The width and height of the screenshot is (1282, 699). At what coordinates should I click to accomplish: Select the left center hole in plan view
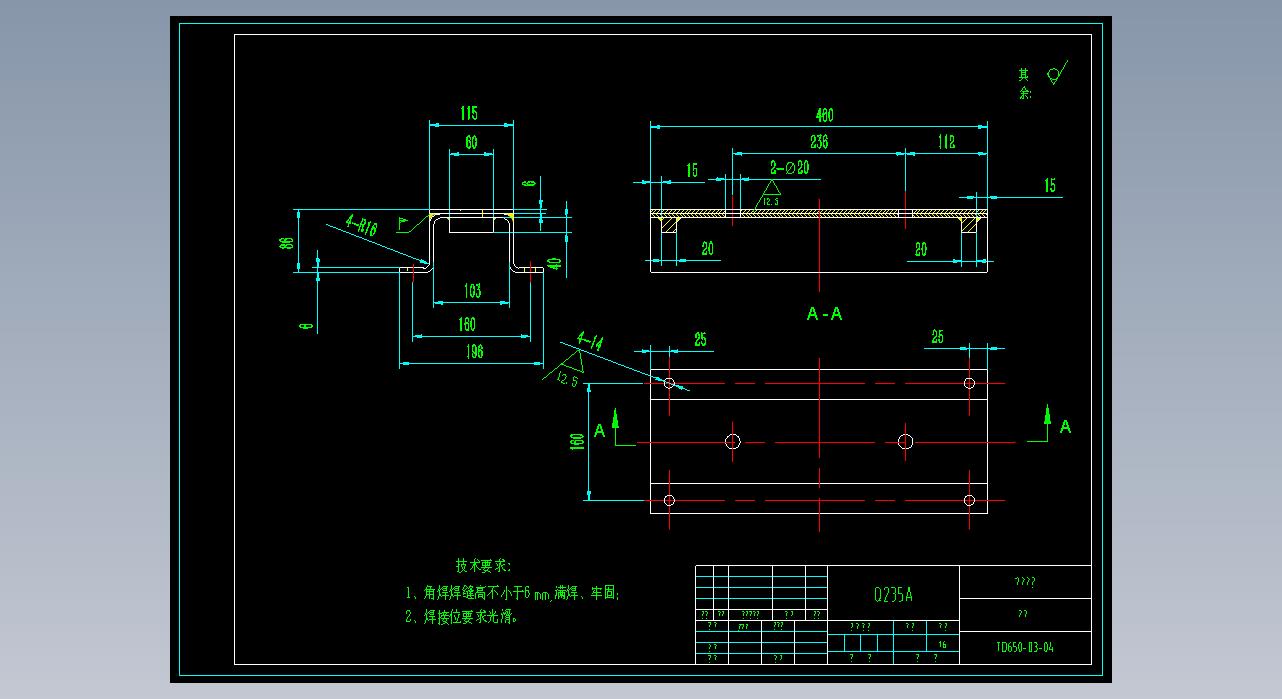(x=732, y=441)
